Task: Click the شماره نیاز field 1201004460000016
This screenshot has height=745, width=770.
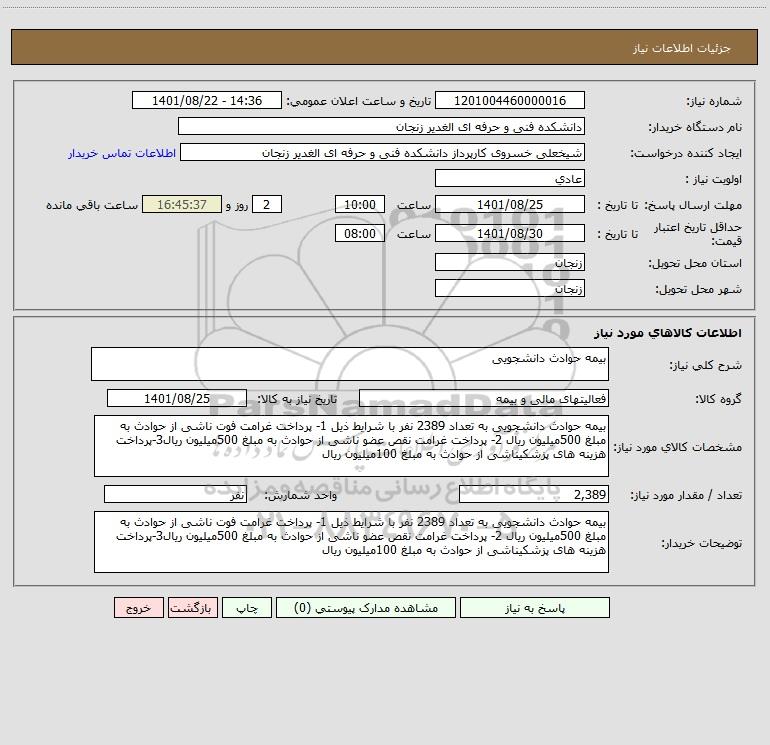Action: click(x=510, y=100)
